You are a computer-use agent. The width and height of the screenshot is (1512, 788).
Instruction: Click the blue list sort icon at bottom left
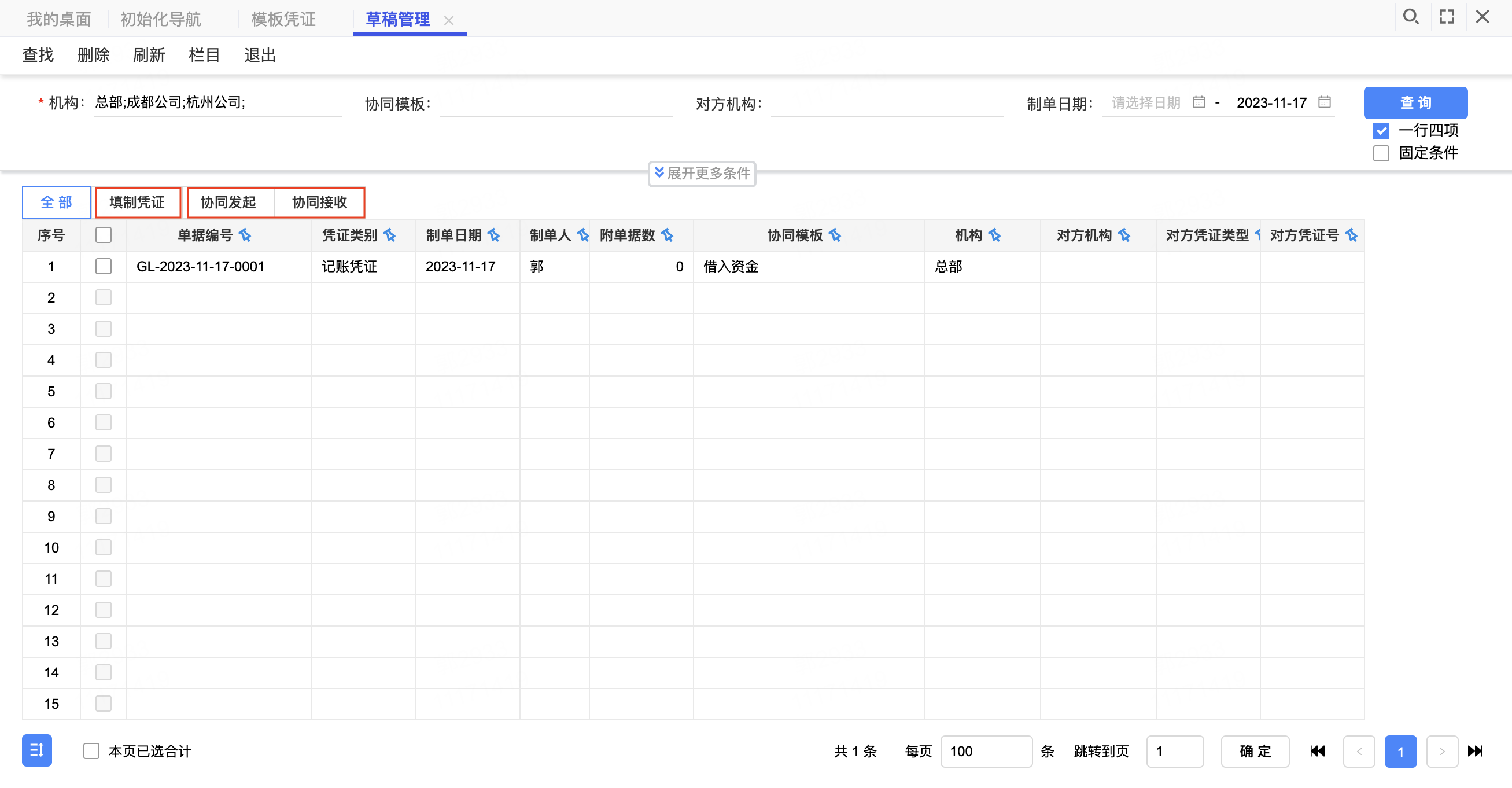click(x=37, y=750)
